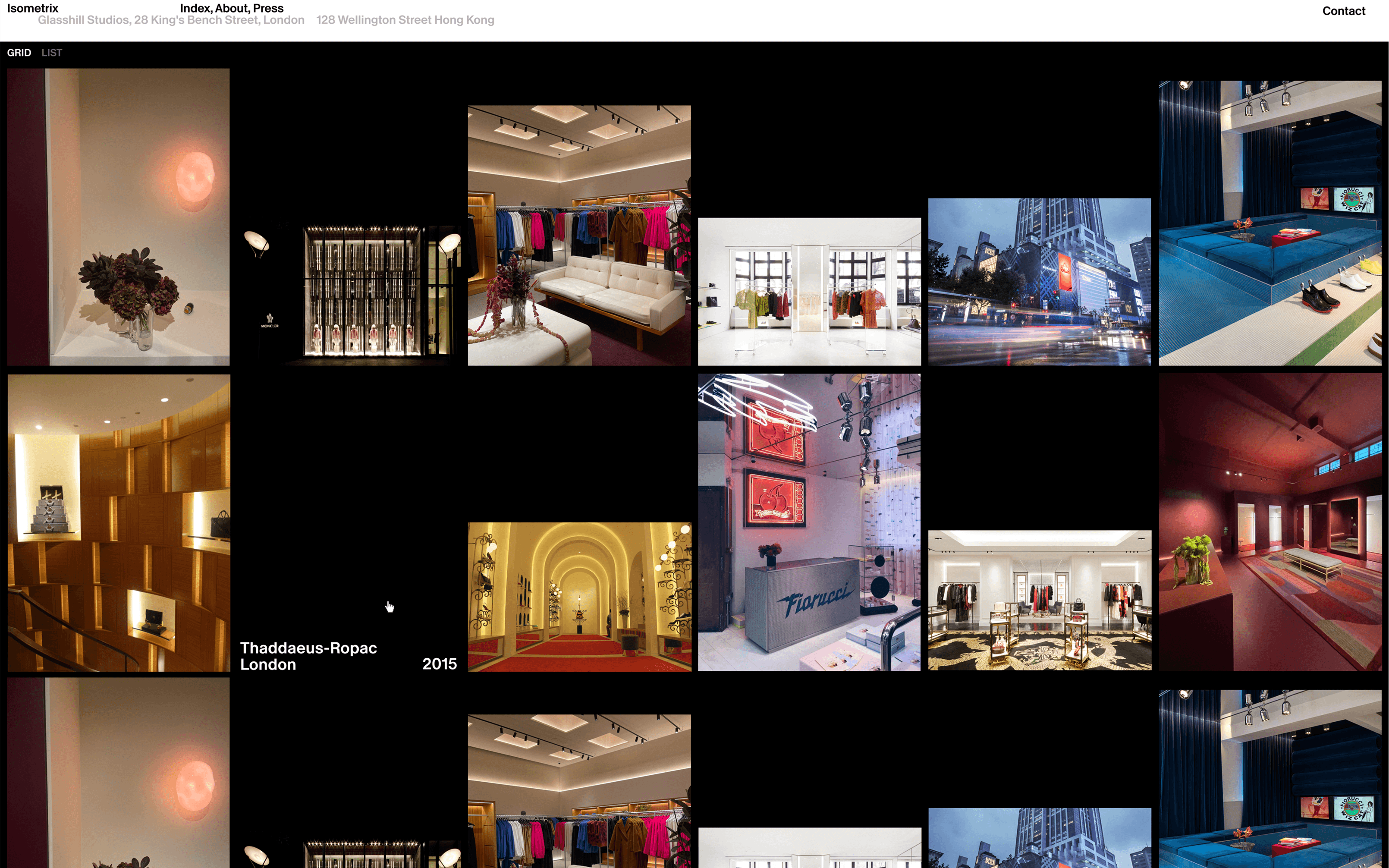Open the white showroom with windows thumbnail
The width and height of the screenshot is (1389, 868).
click(x=809, y=292)
